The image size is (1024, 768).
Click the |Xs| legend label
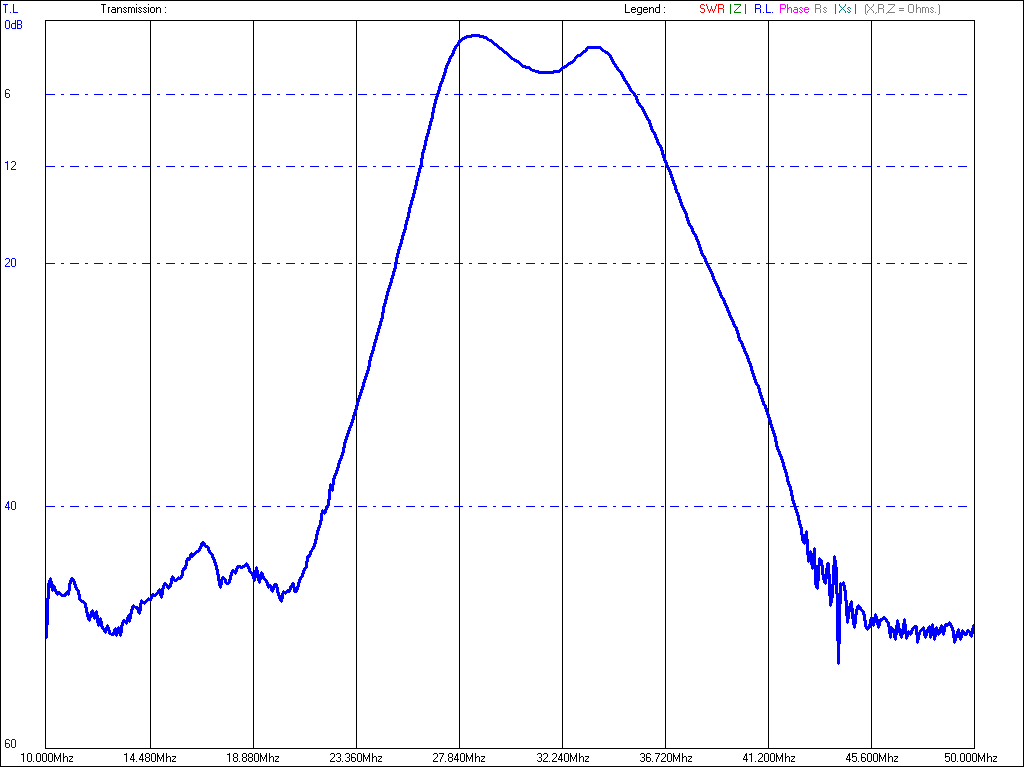click(845, 9)
